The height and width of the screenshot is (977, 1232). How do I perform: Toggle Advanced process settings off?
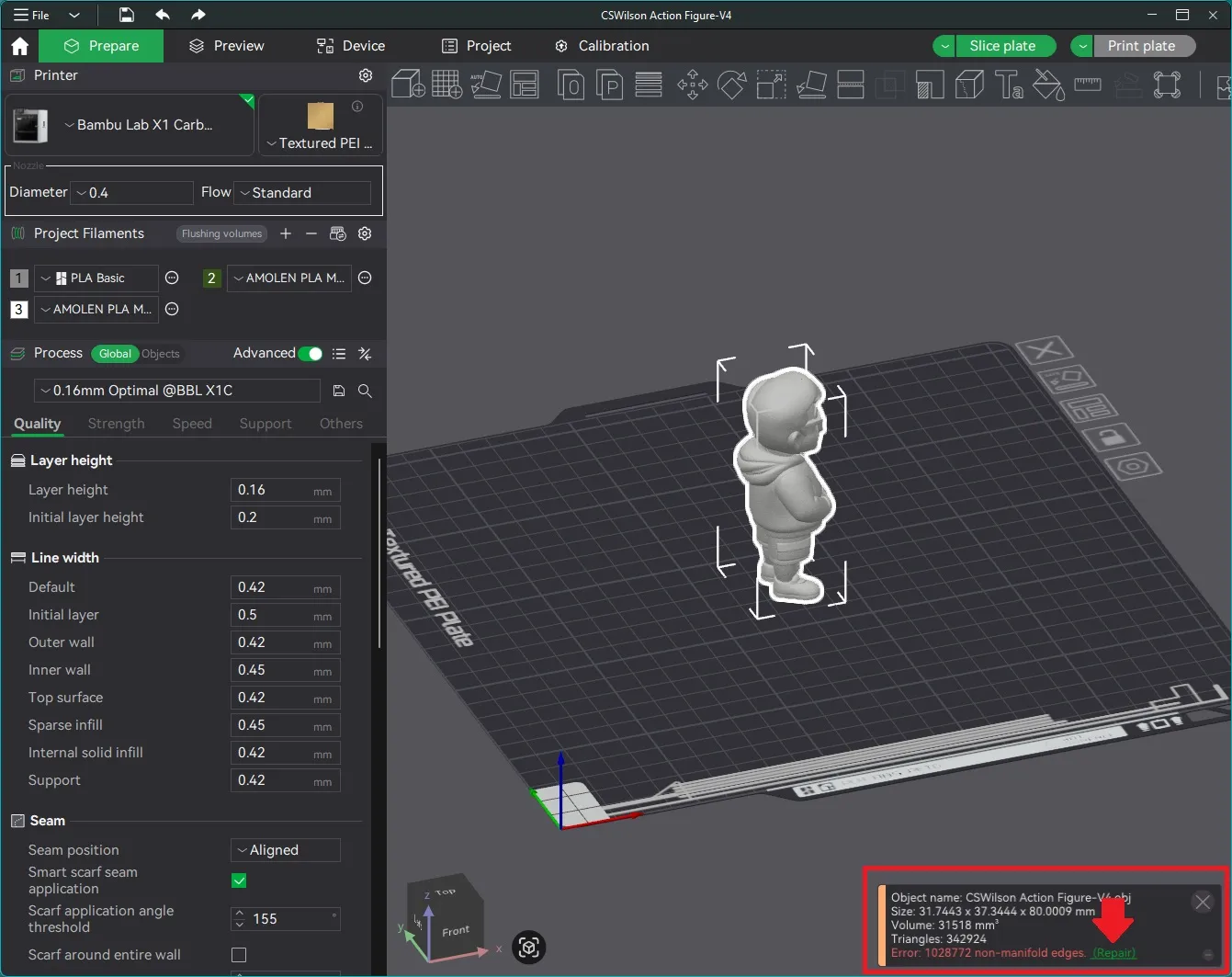pos(310,353)
